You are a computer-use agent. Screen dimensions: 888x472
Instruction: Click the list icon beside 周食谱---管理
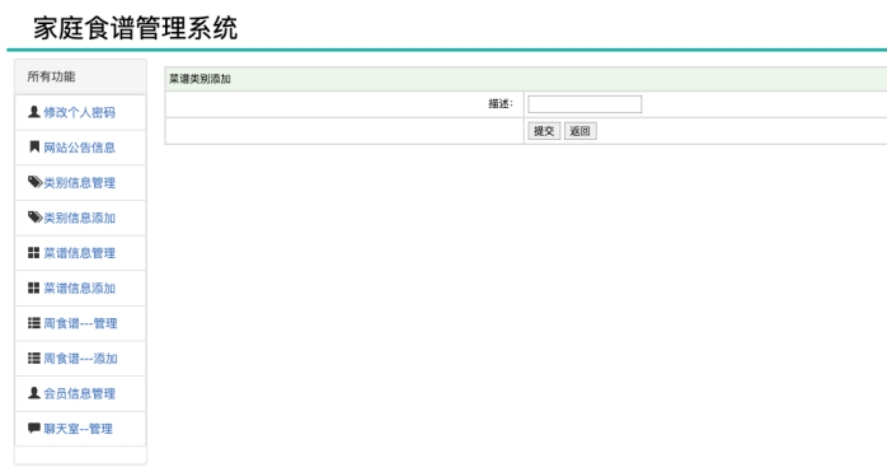34,323
